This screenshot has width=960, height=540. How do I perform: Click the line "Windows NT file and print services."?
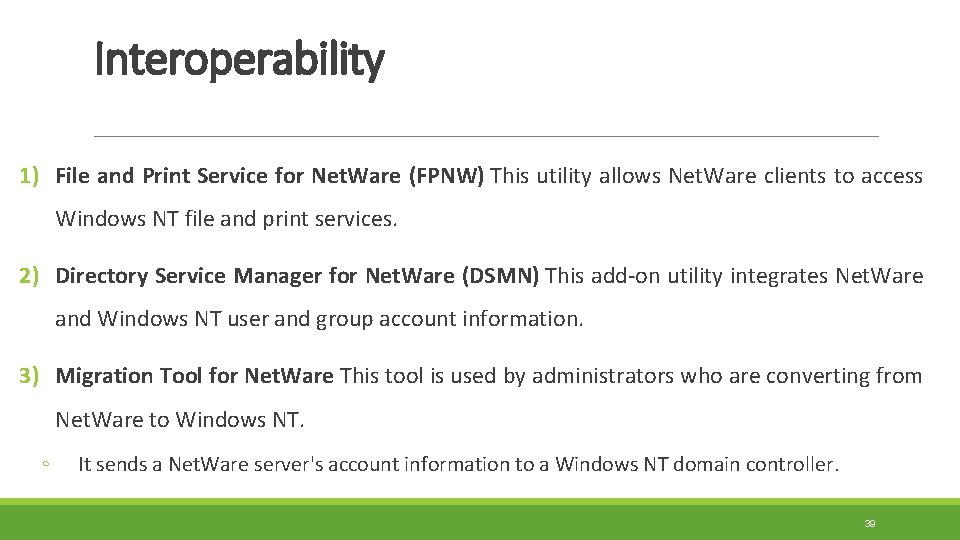[227, 220]
